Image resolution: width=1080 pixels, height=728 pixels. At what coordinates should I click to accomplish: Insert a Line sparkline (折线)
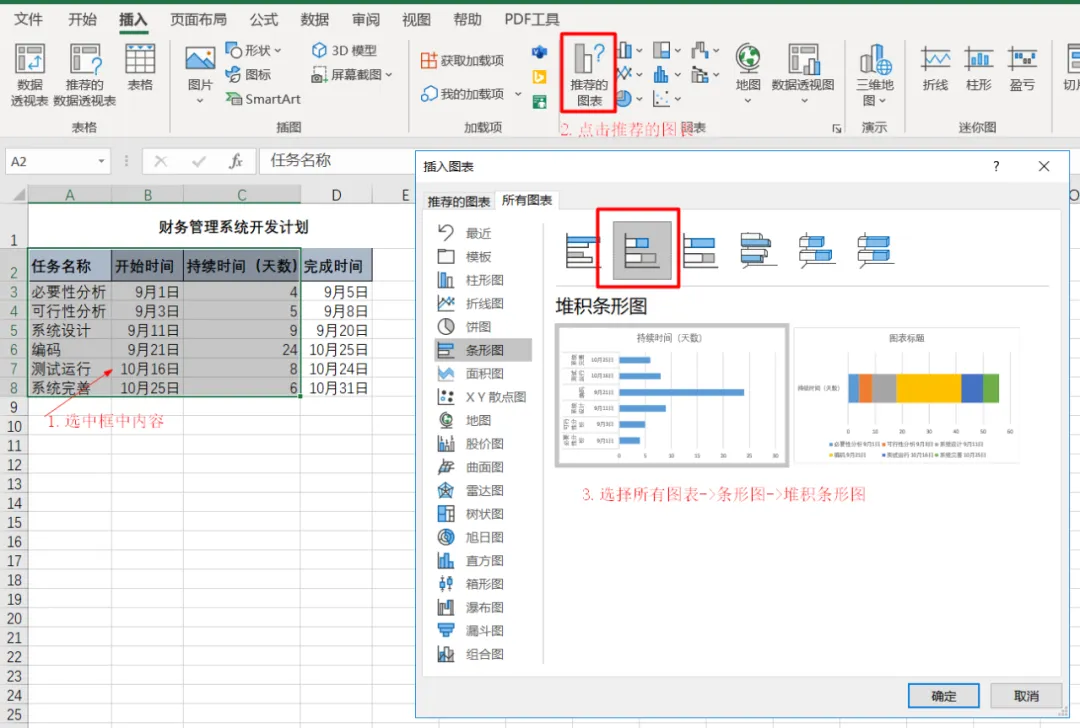[935, 69]
